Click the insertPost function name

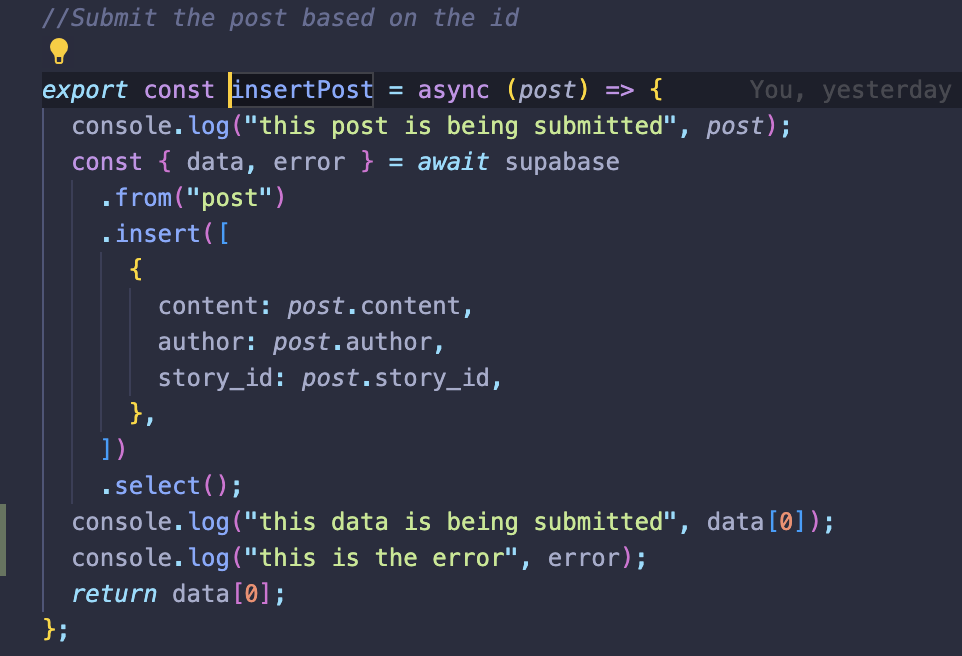coord(302,90)
